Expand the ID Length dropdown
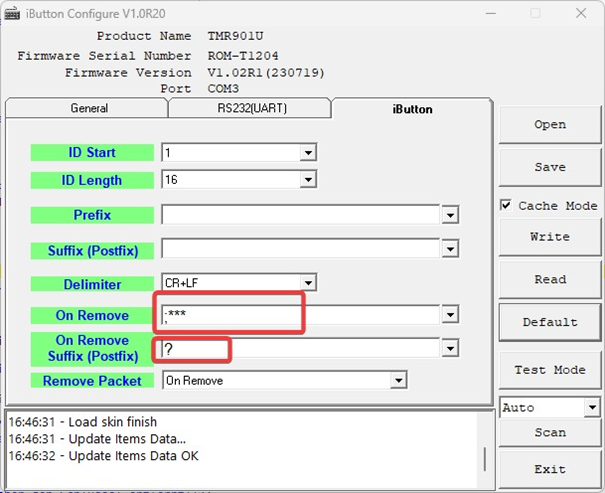This screenshot has height=493, width=605. 308,181
